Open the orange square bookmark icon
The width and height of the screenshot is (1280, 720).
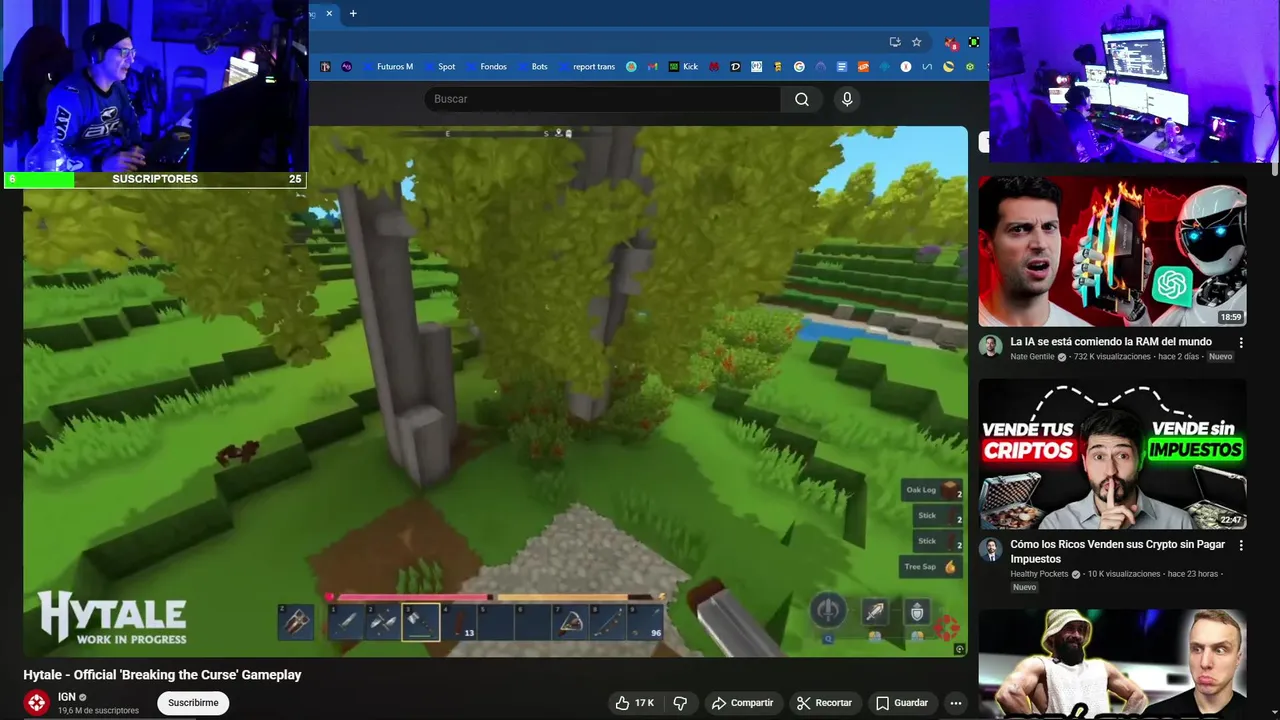864,67
